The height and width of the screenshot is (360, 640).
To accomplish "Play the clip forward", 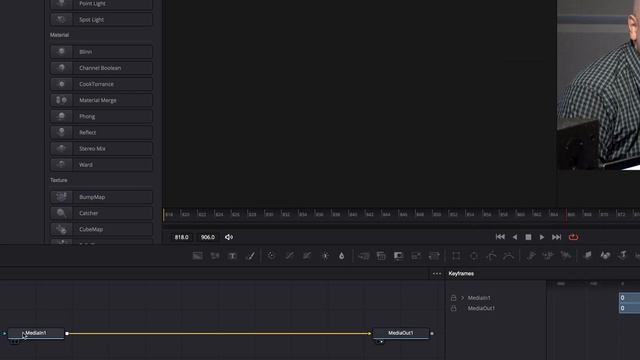I will 542,237.
